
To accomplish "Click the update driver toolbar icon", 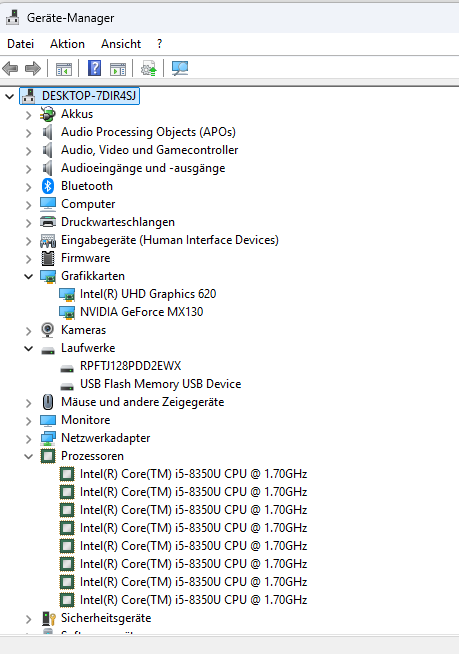I will tap(149, 68).
